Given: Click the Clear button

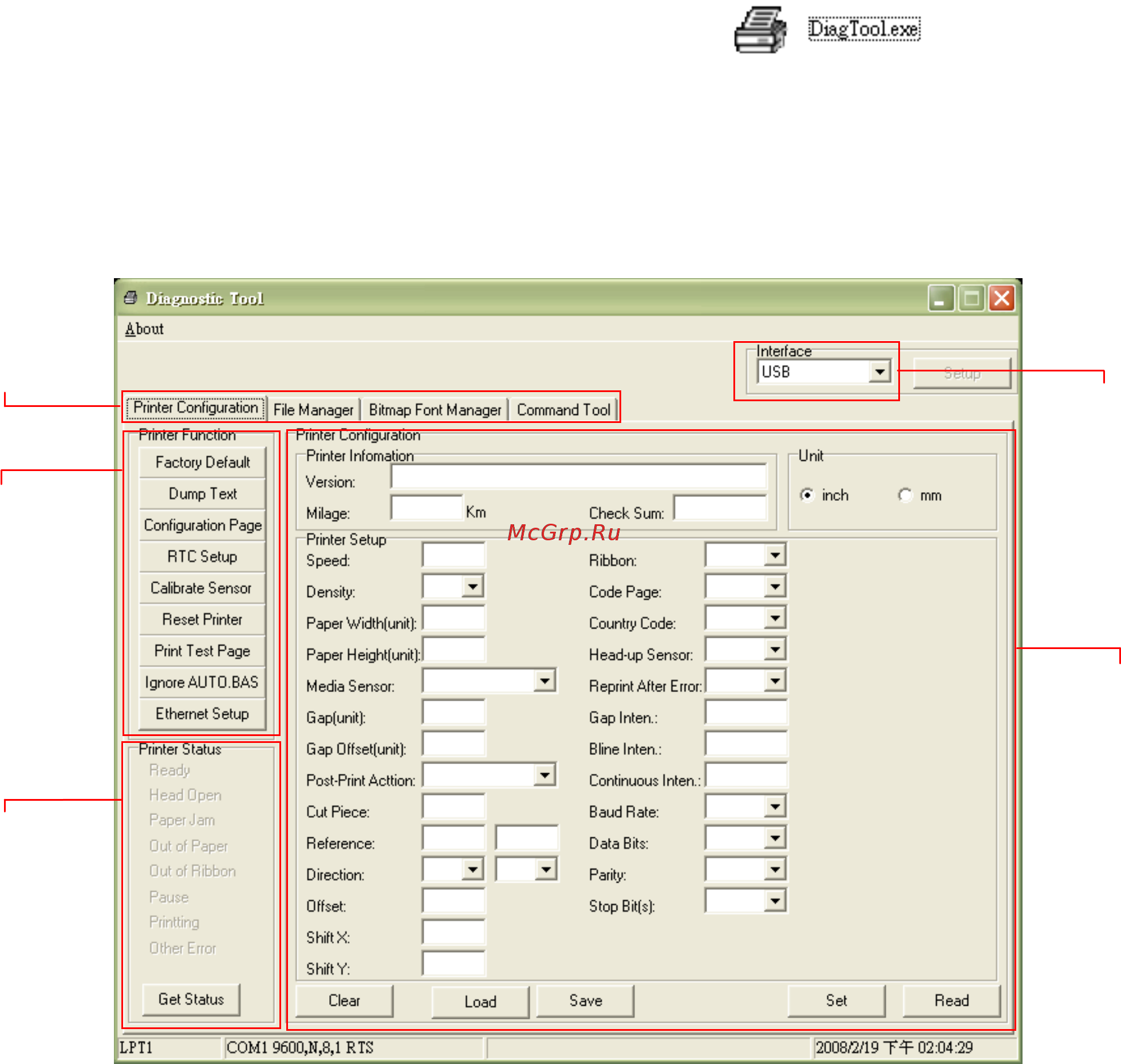Looking at the screenshot, I should [x=345, y=1000].
